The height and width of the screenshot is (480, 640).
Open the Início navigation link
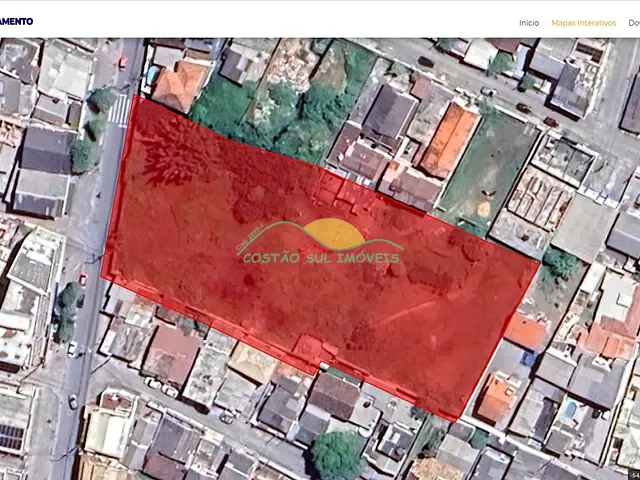coord(529,23)
